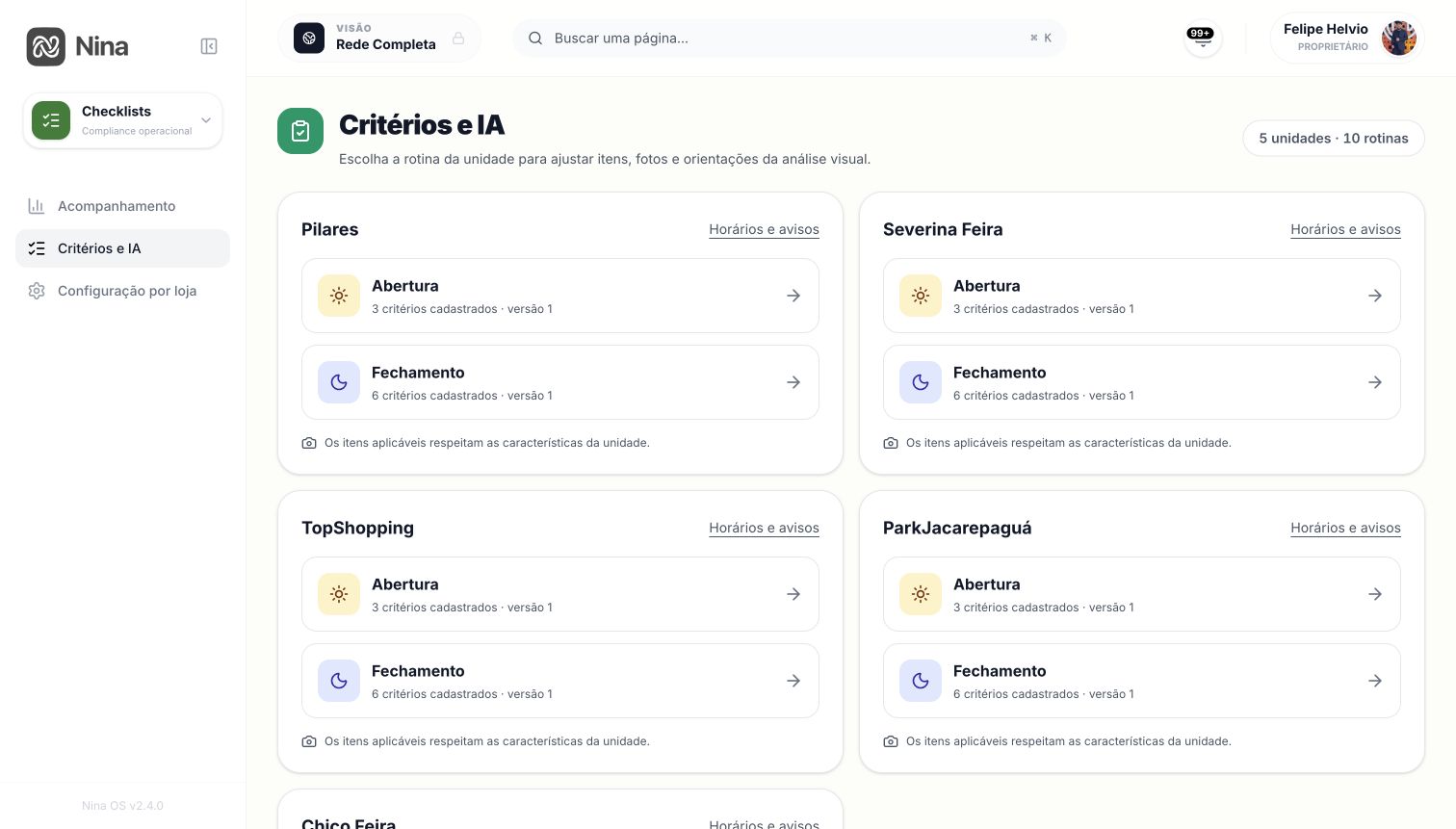The width and height of the screenshot is (1456, 829).
Task: Open the Visão Rede Completa selector
Action: [379, 39]
